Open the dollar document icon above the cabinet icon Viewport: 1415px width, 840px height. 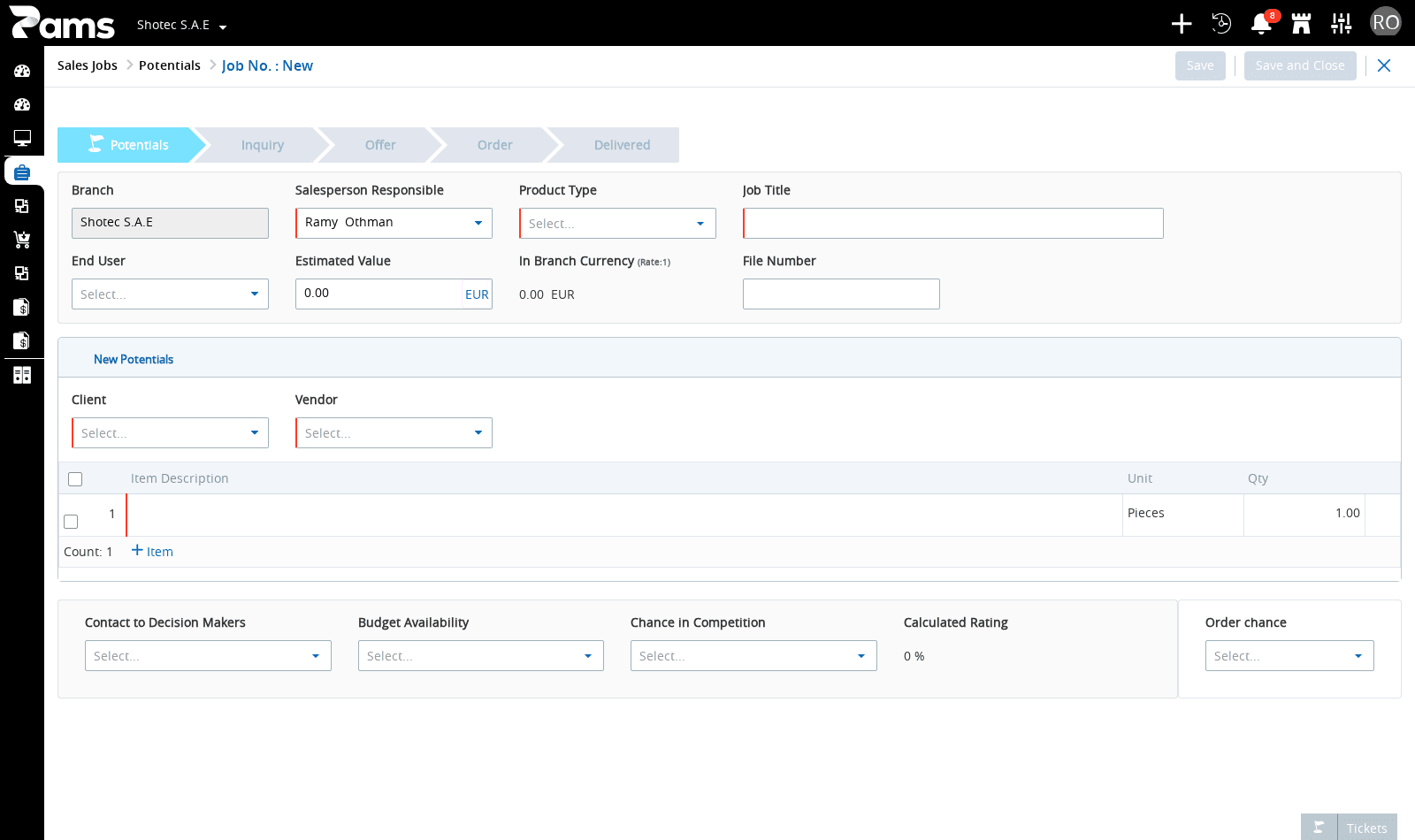click(22, 340)
